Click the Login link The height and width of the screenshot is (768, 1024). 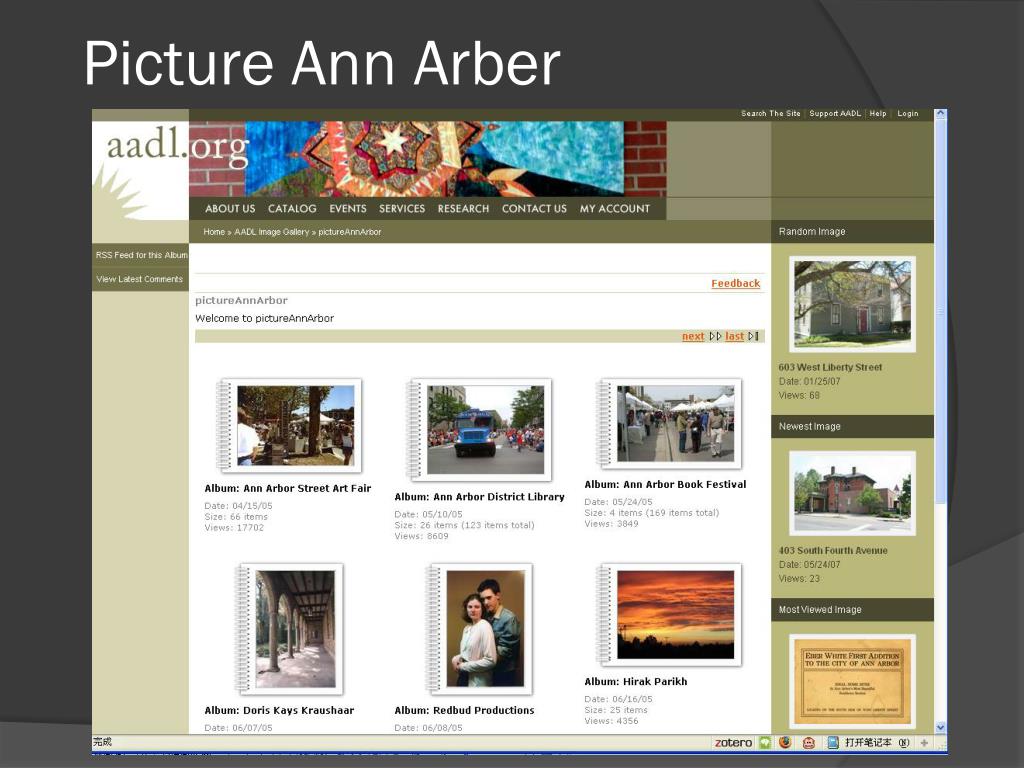[908, 114]
